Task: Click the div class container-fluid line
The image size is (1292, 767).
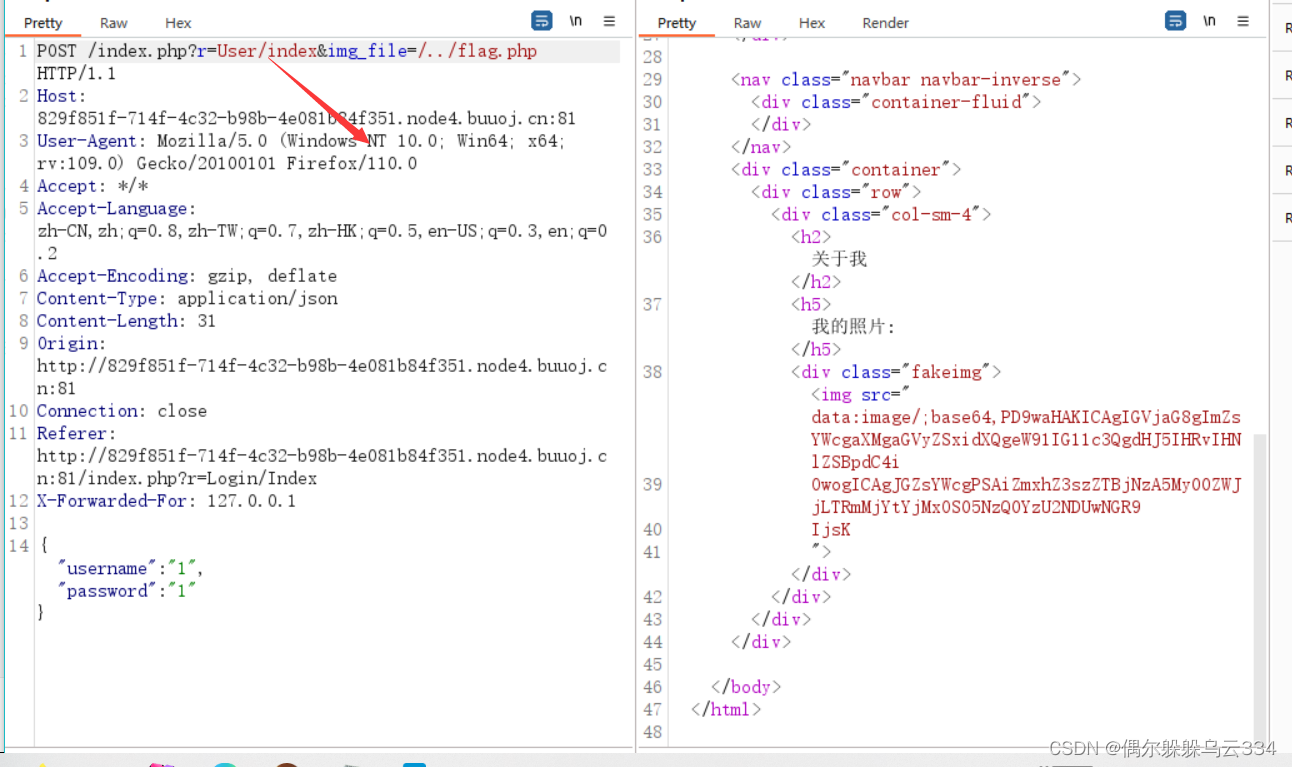Action: [x=896, y=102]
